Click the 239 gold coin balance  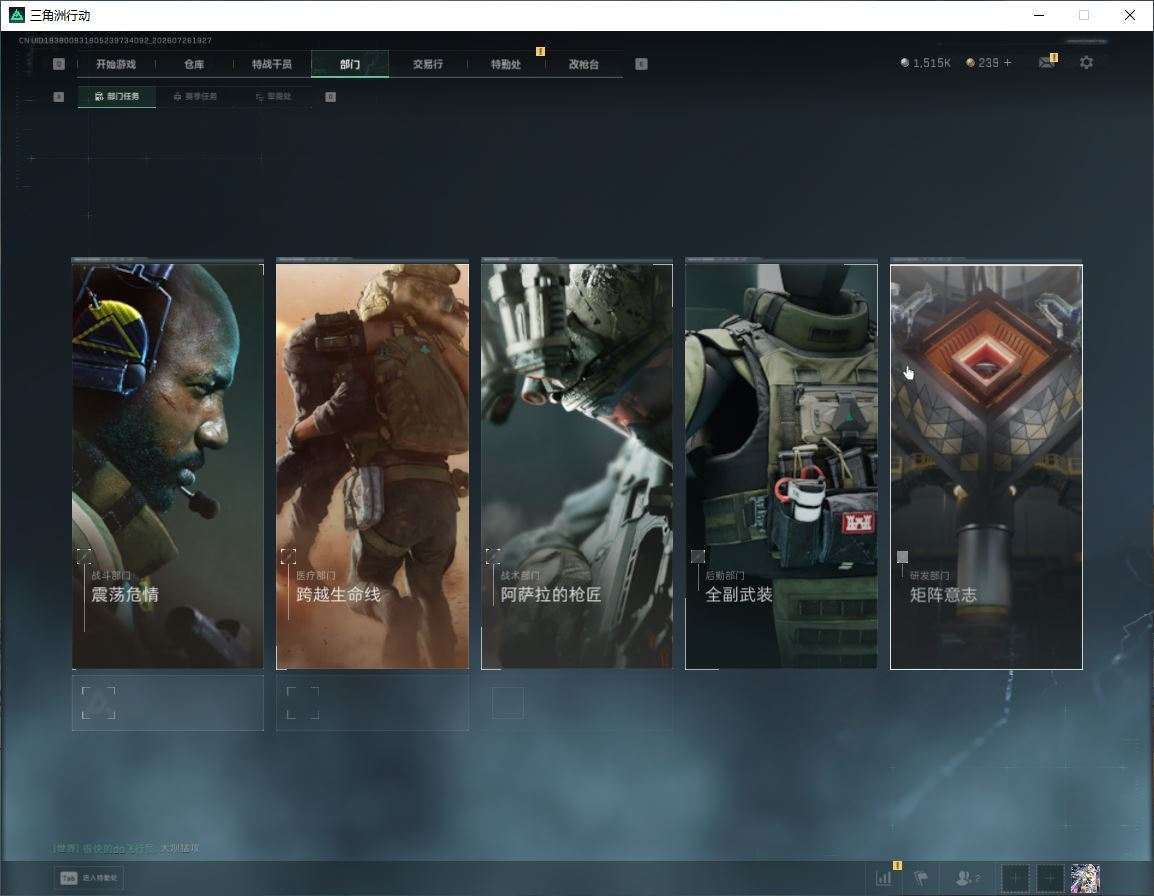pyautogui.click(x=983, y=63)
